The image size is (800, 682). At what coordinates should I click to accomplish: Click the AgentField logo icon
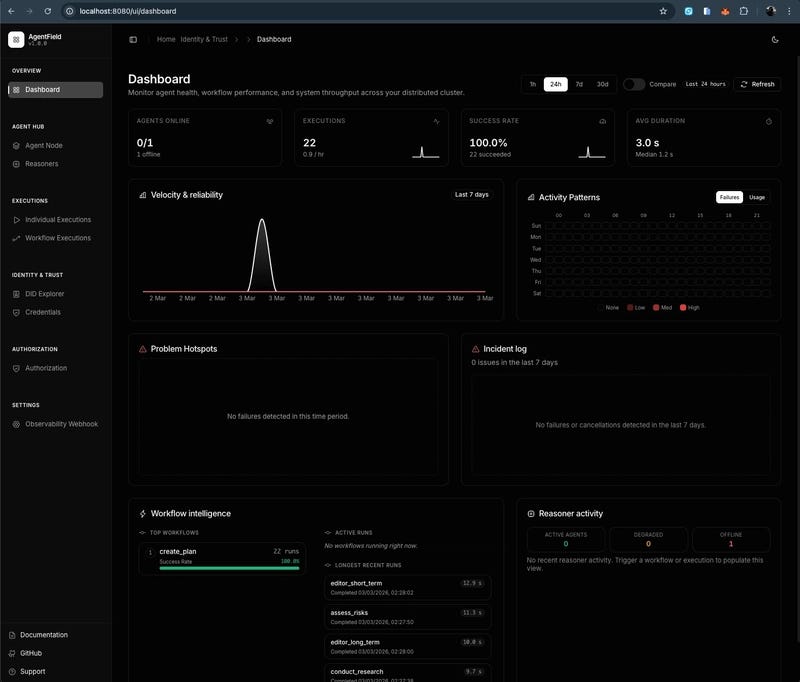(16, 39)
